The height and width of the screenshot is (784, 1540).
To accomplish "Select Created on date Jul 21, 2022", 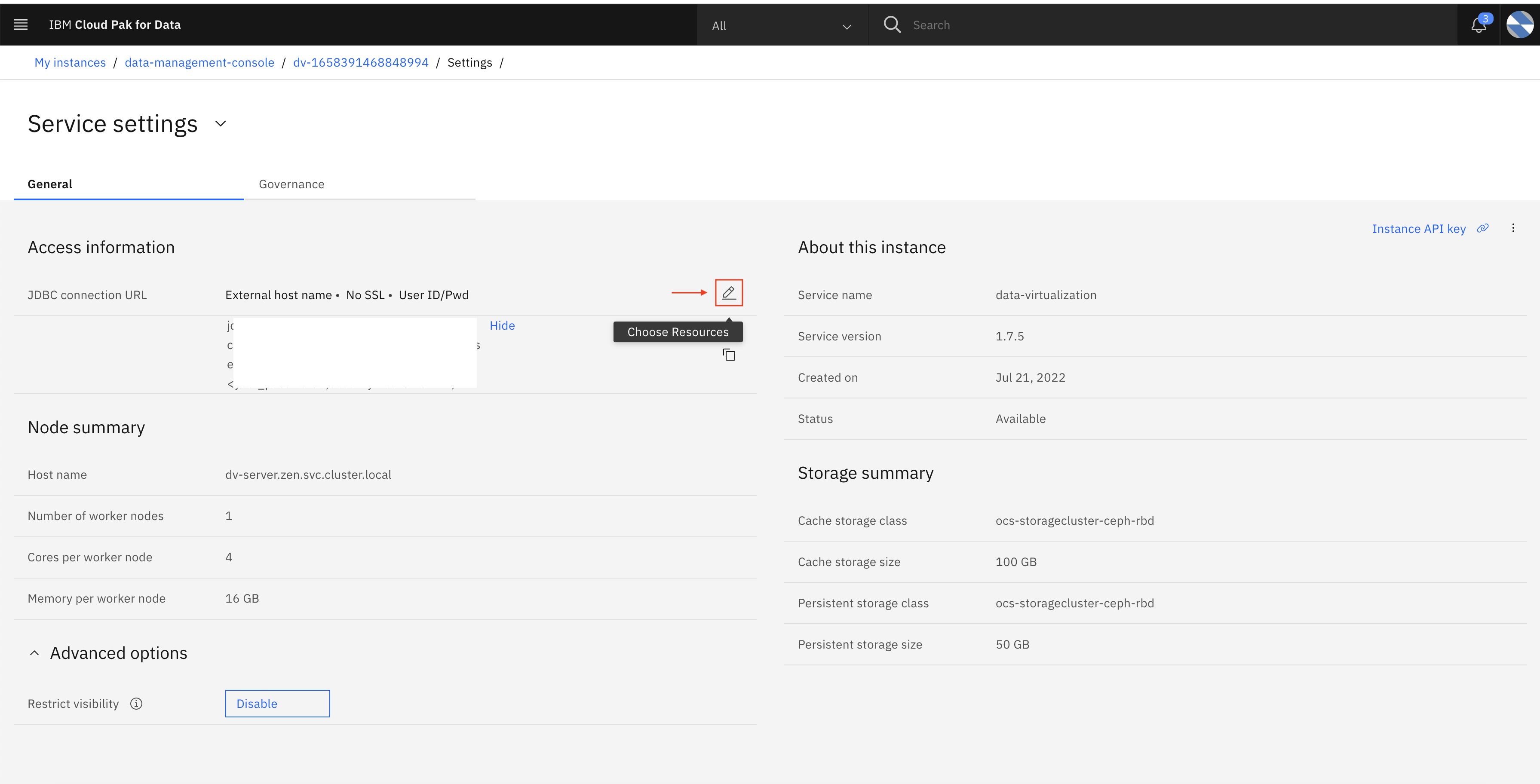I will (1030, 378).
